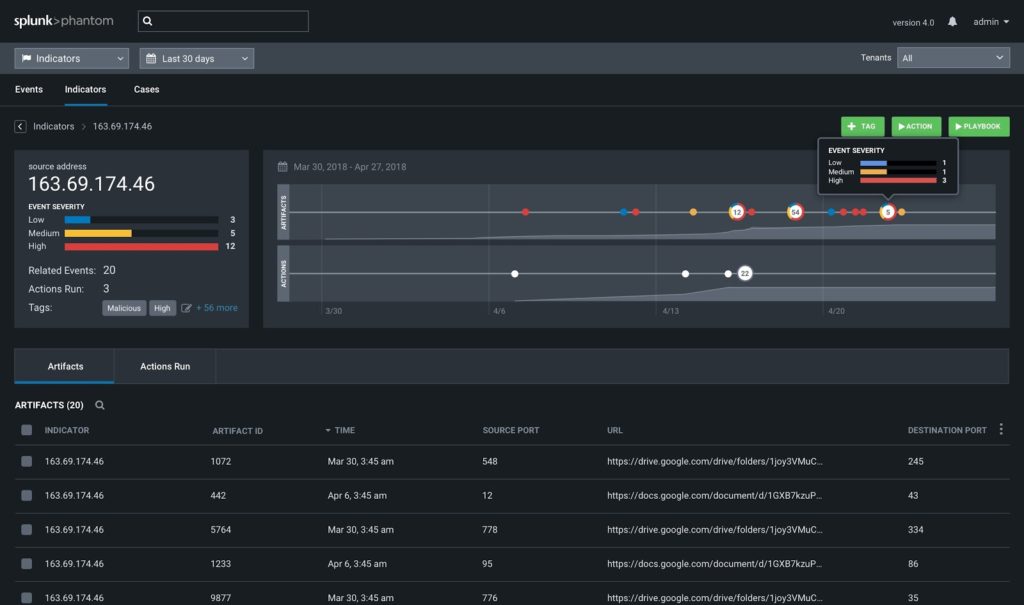Click the 'Apr 6, 3:45 am' time in row 442

pyautogui.click(x=357, y=495)
